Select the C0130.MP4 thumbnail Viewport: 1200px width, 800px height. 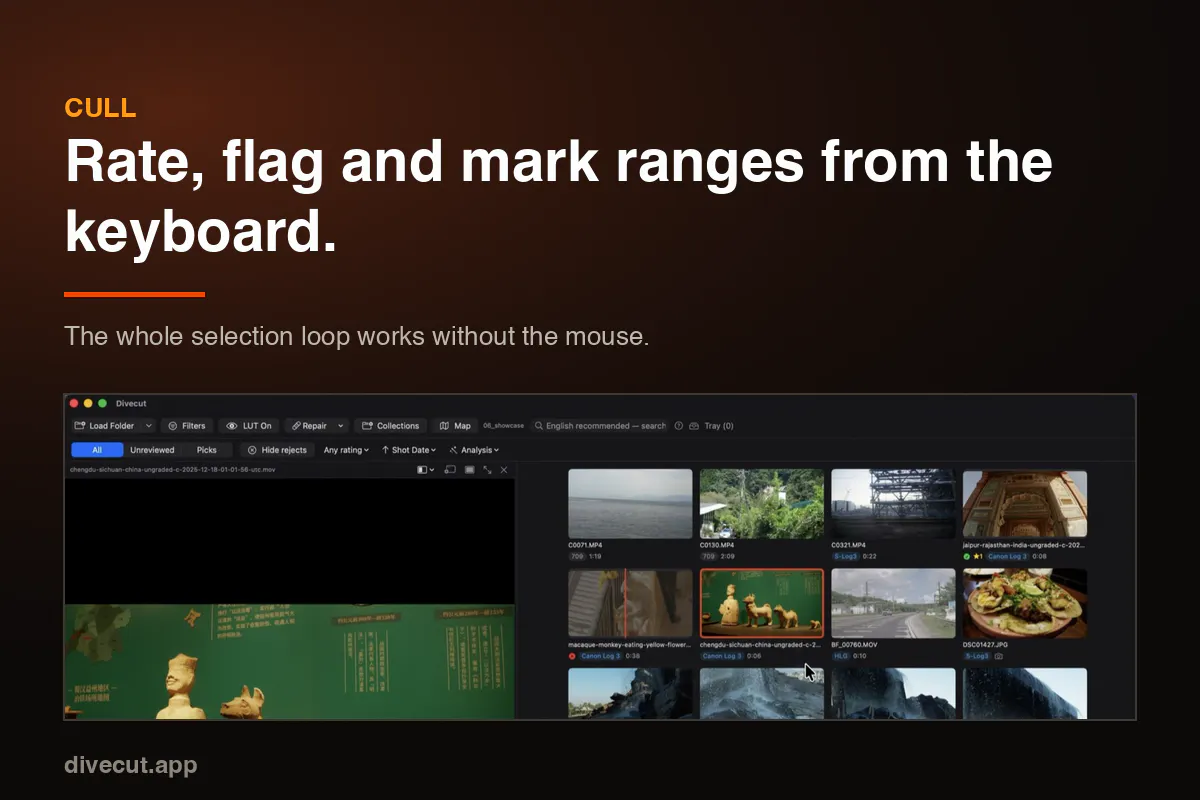pyautogui.click(x=762, y=504)
